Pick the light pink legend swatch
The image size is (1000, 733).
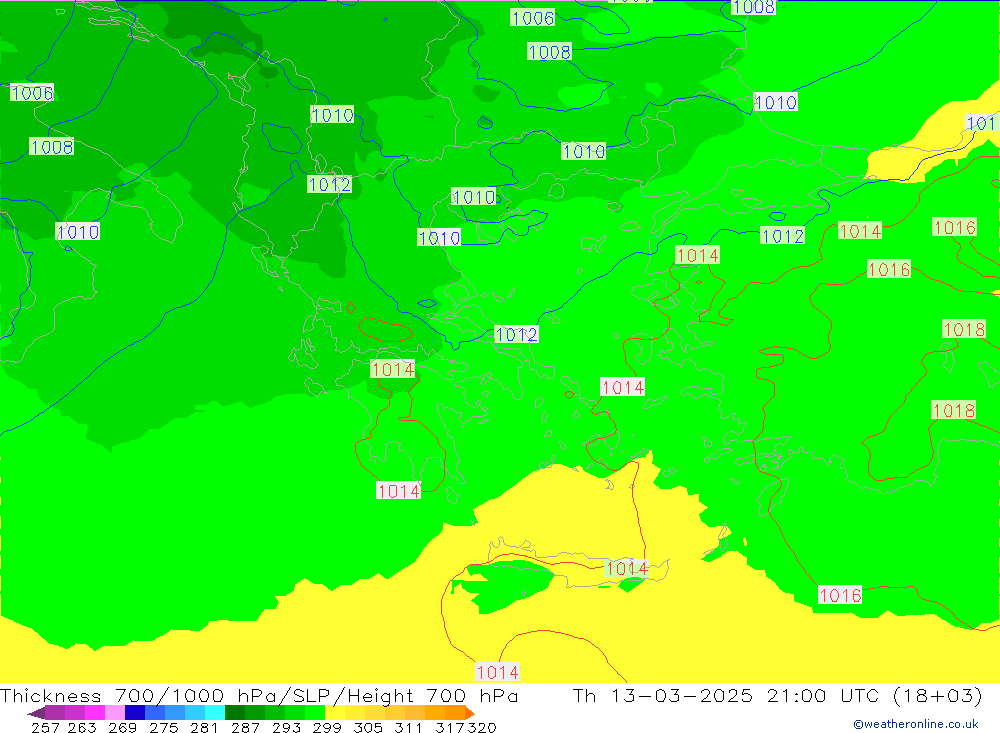point(115,713)
